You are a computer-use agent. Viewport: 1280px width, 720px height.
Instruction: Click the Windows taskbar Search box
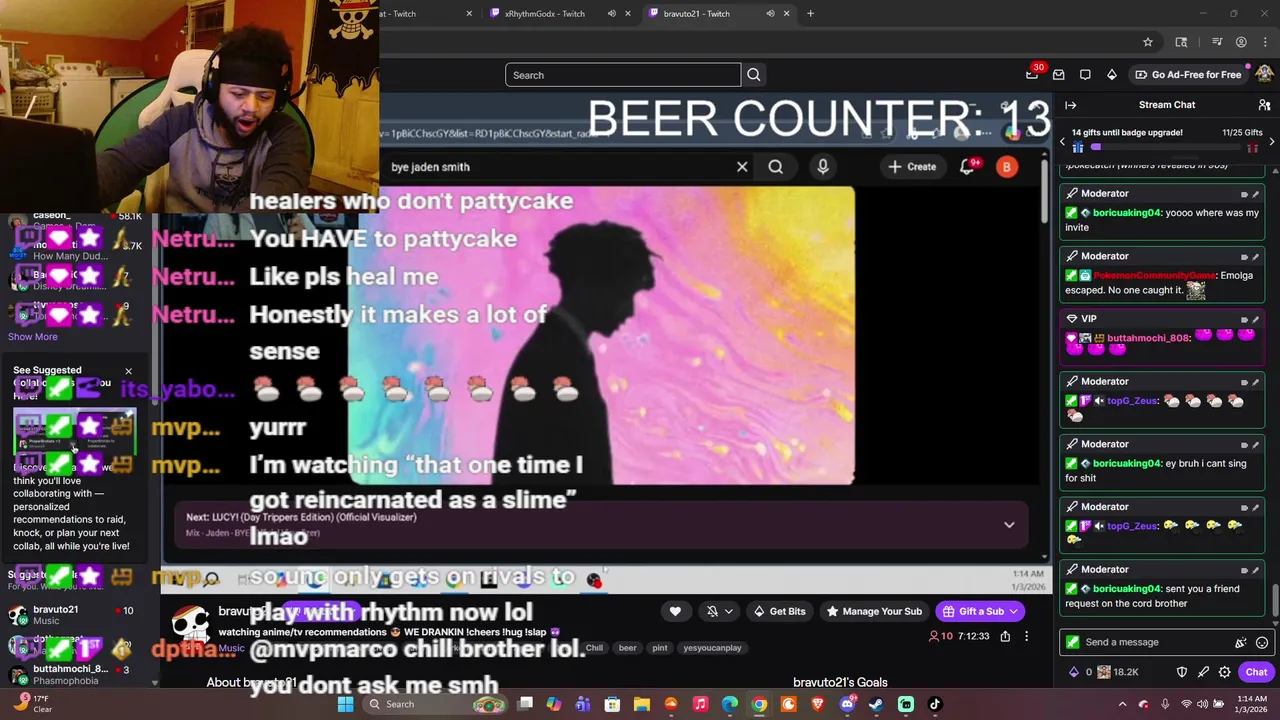tap(435, 704)
